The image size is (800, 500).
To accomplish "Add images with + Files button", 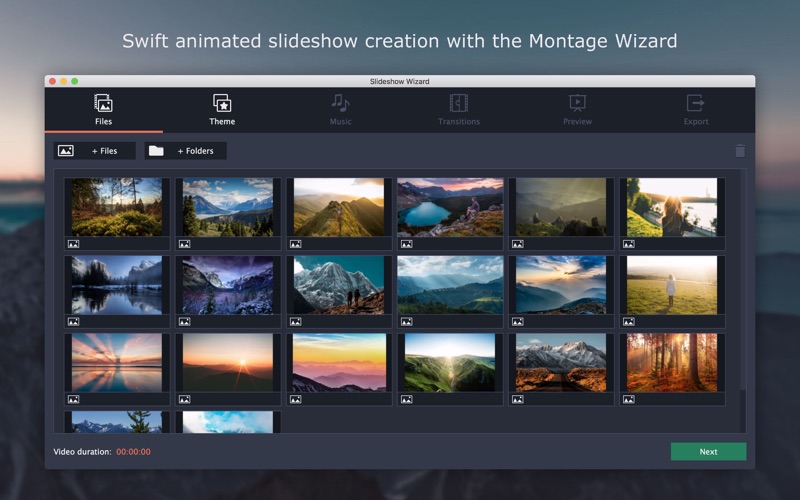I will click(x=95, y=151).
